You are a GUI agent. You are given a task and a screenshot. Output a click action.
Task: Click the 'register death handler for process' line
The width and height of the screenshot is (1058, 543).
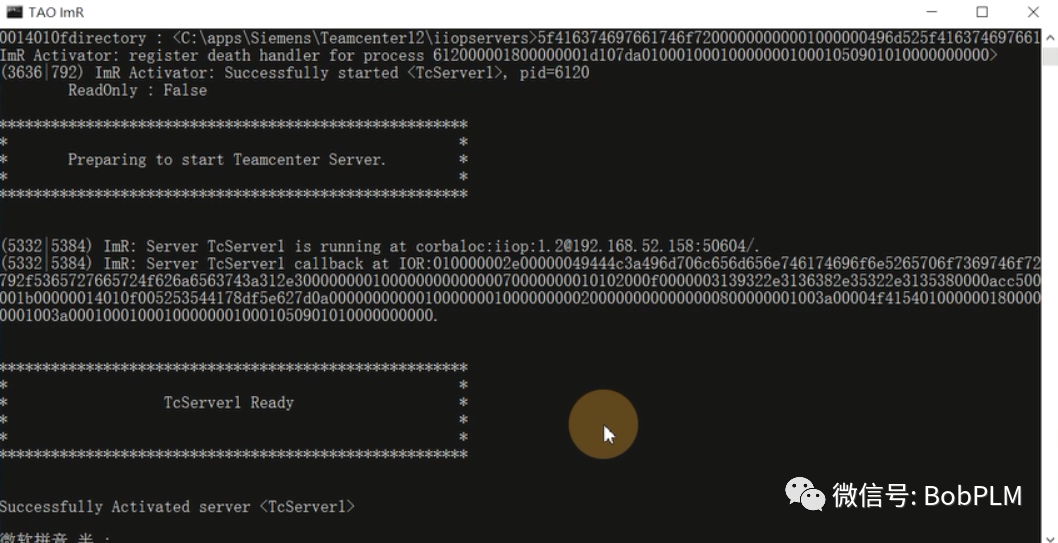[x=499, y=55]
